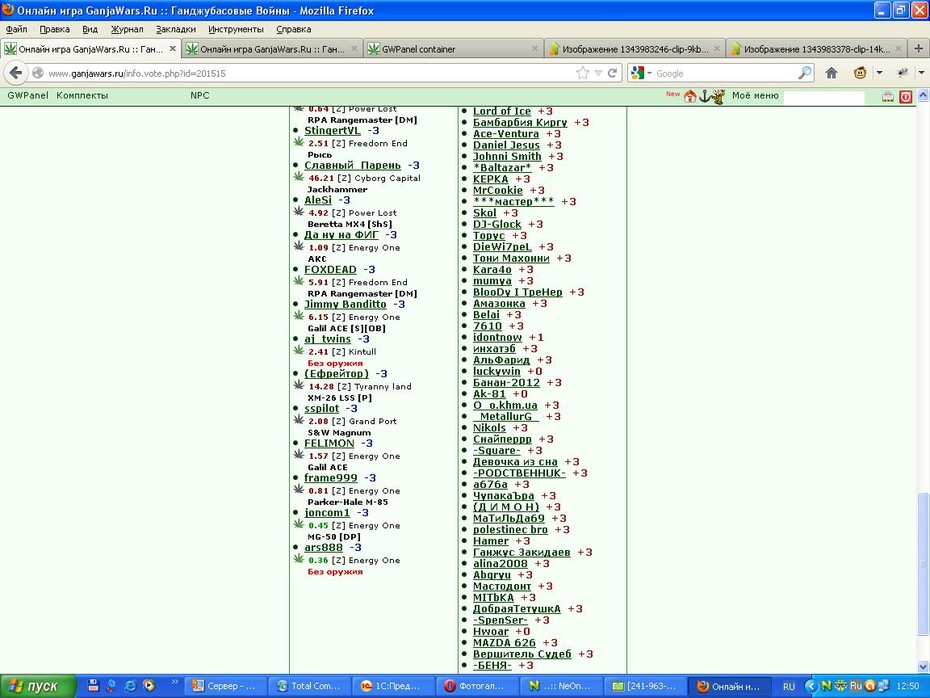The height and width of the screenshot is (698, 930).
Task: Open player profile idontnow
Action: (497, 337)
